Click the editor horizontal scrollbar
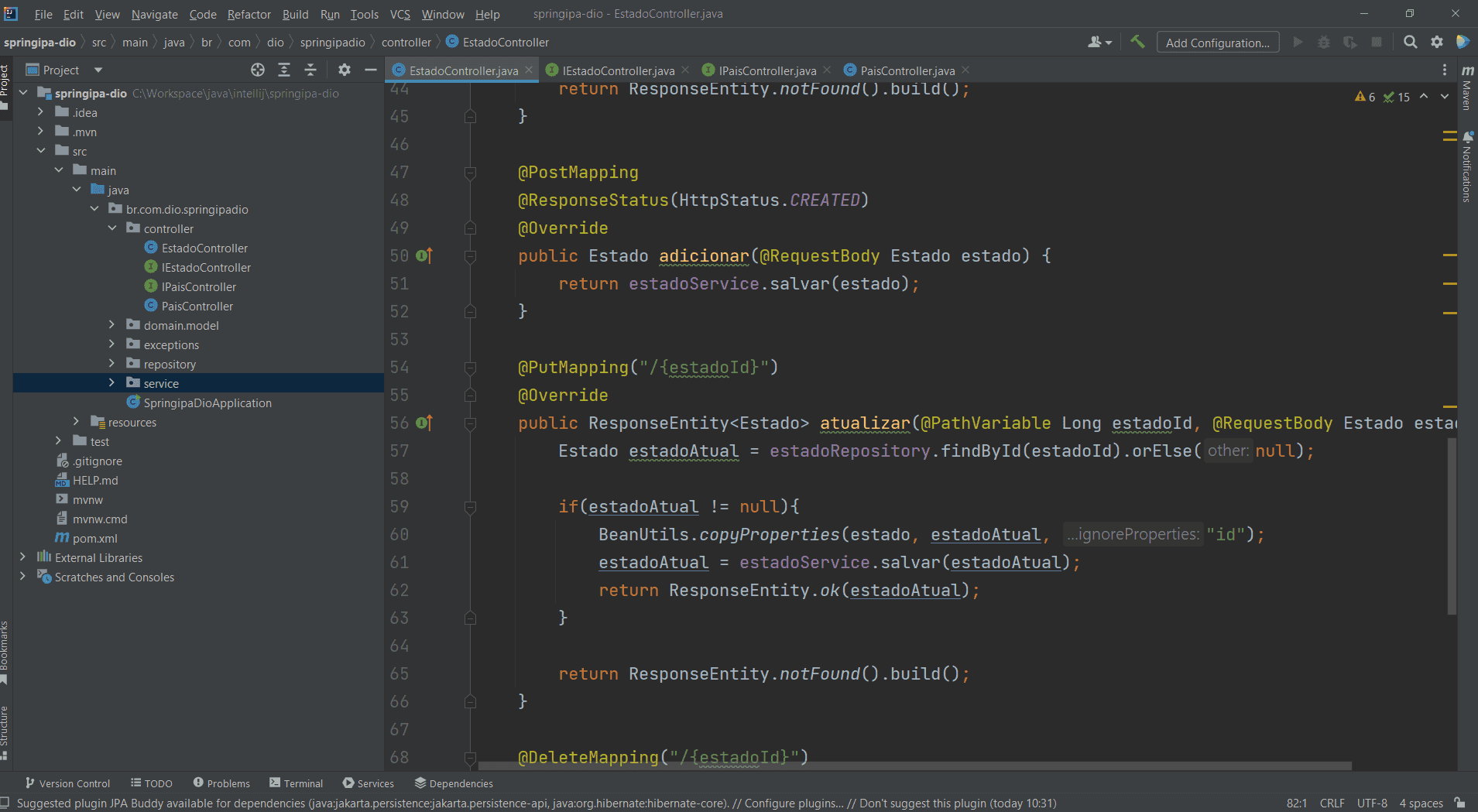This screenshot has height=812, width=1478. pyautogui.click(x=914, y=766)
